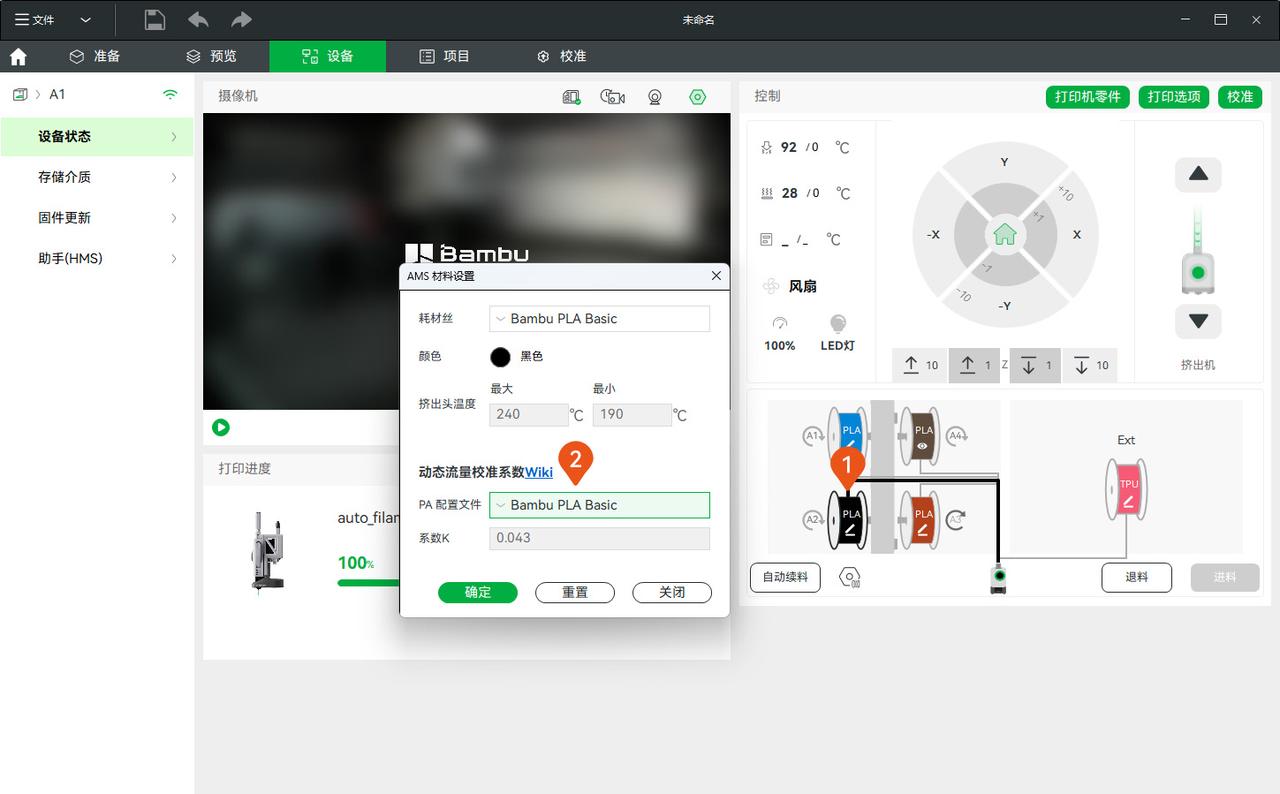
Task: Click the heatbed temperature icon
Action: click(x=767, y=193)
